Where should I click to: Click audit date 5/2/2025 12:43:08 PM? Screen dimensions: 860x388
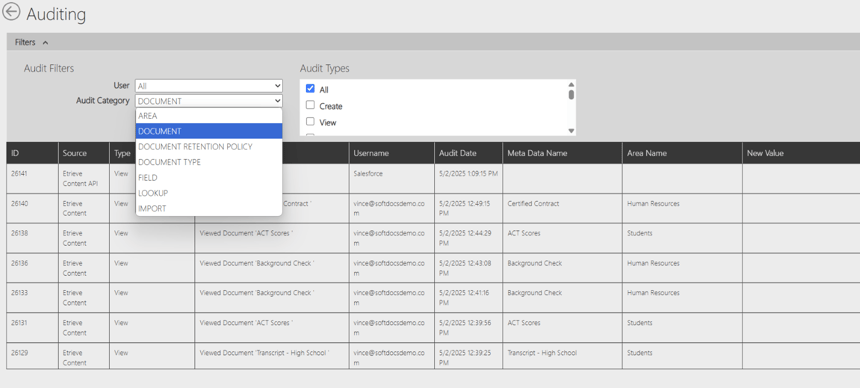468,268
